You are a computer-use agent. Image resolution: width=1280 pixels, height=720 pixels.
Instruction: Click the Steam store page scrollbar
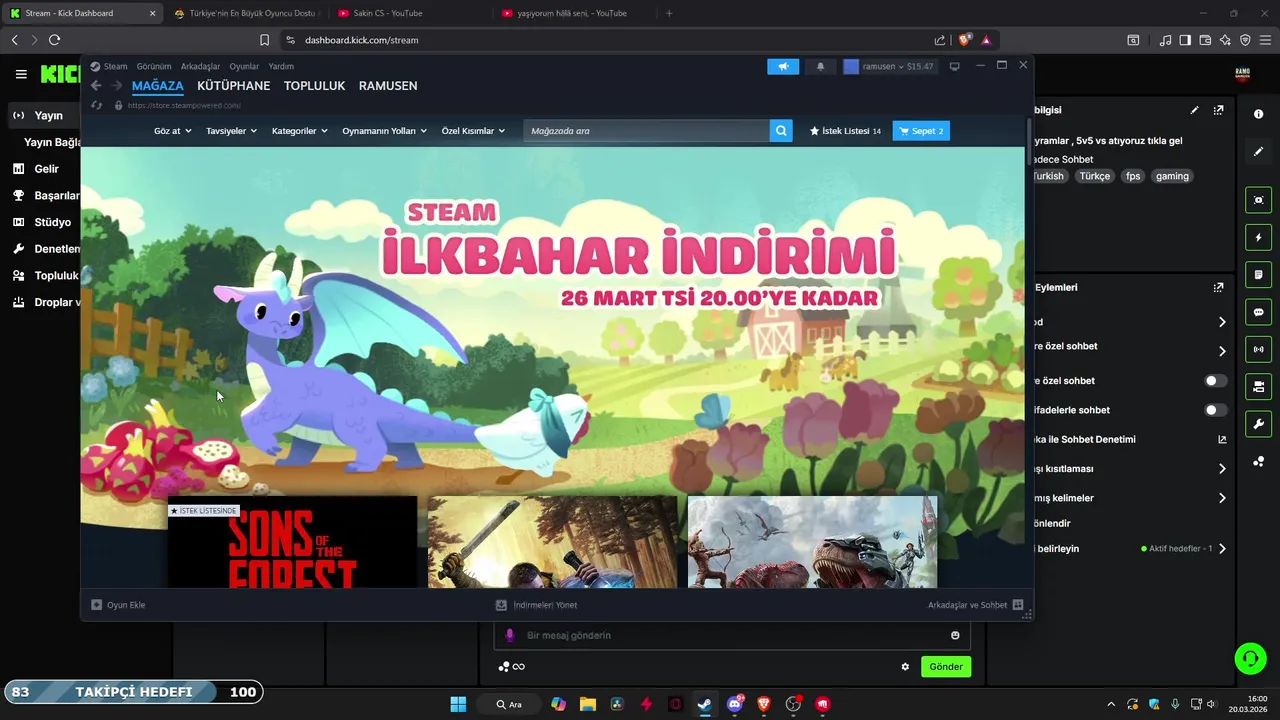(x=1029, y=142)
